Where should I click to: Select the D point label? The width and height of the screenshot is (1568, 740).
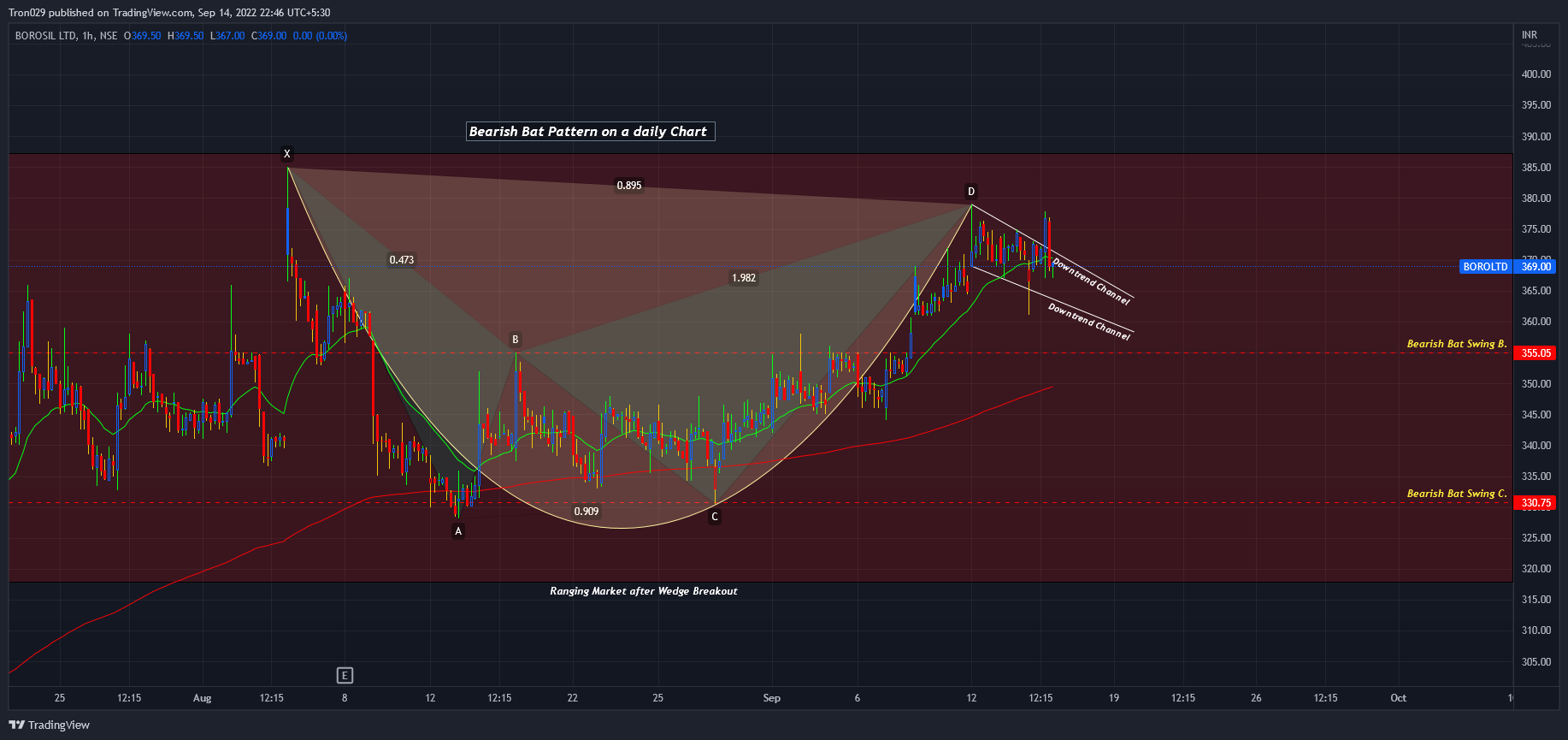[x=971, y=192]
